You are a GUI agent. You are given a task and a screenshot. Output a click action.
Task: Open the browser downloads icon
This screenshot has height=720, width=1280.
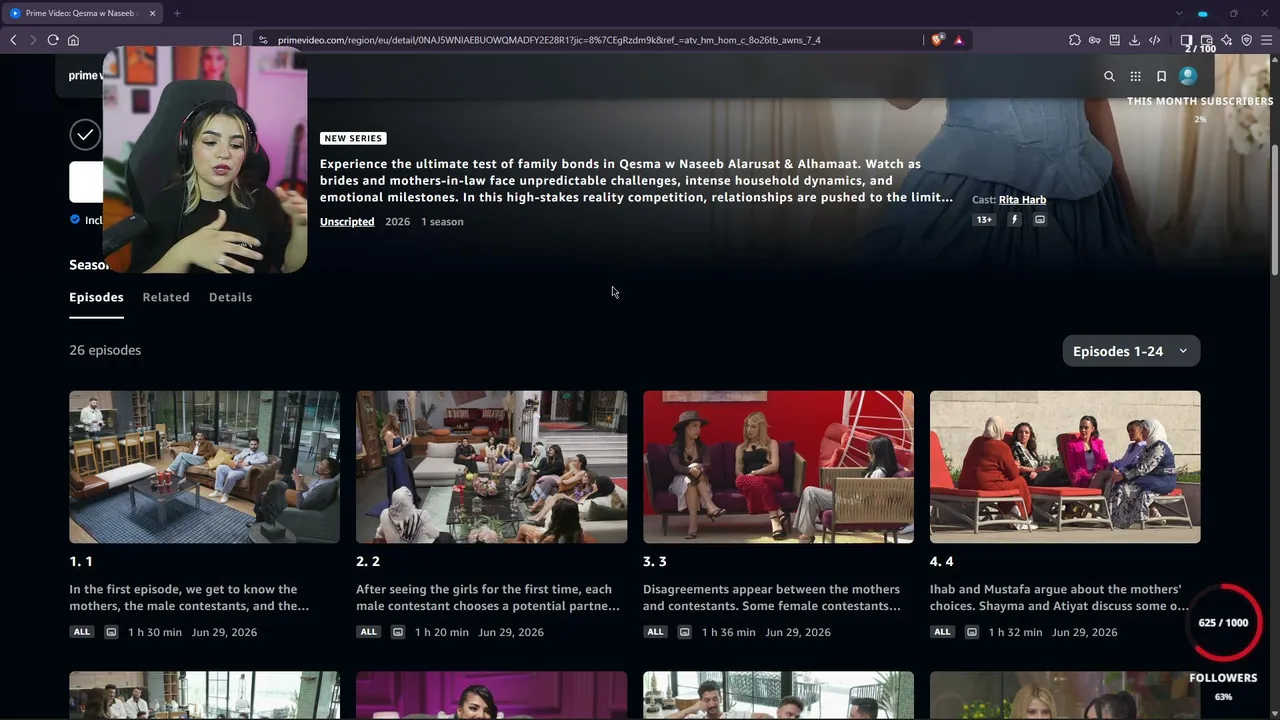1135,40
